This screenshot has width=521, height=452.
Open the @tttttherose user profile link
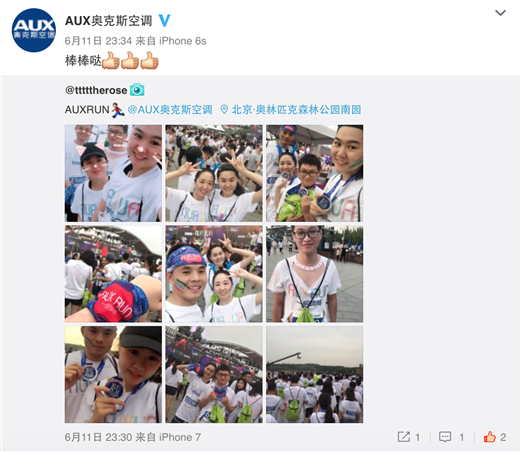(96, 90)
